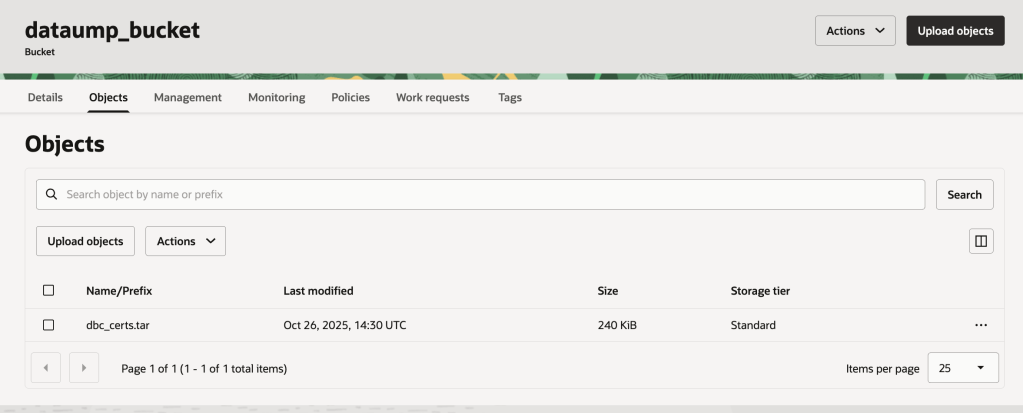This screenshot has width=1023, height=413.
Task: Switch to the Tags tab
Action: (x=509, y=97)
